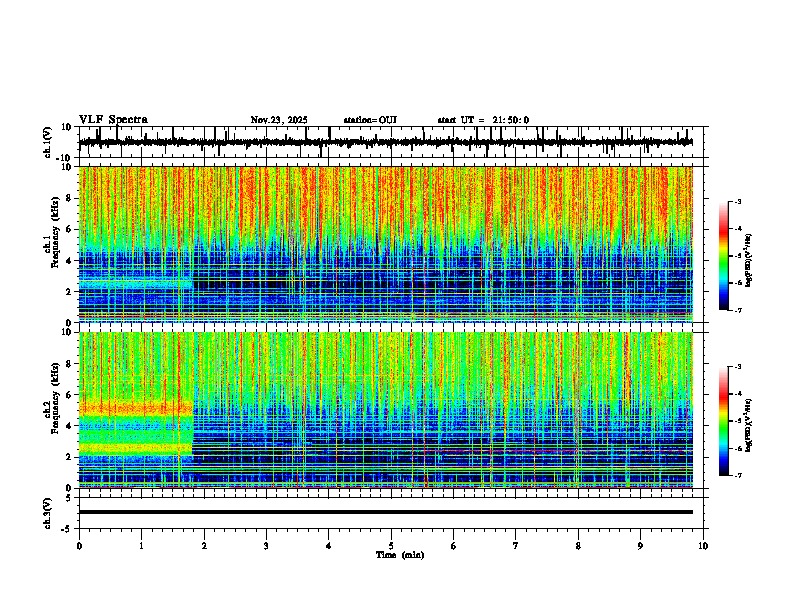Click the "2" tick on ch.1 frequency axis

pyautogui.click(x=69, y=291)
